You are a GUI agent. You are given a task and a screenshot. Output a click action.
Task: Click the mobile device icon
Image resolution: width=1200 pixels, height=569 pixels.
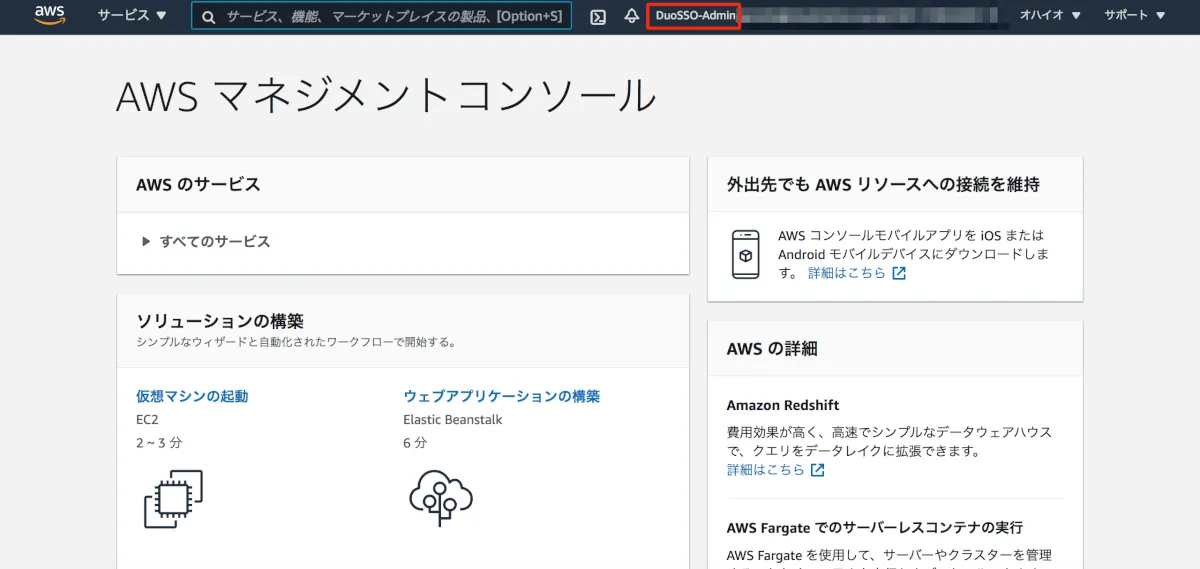click(x=745, y=255)
